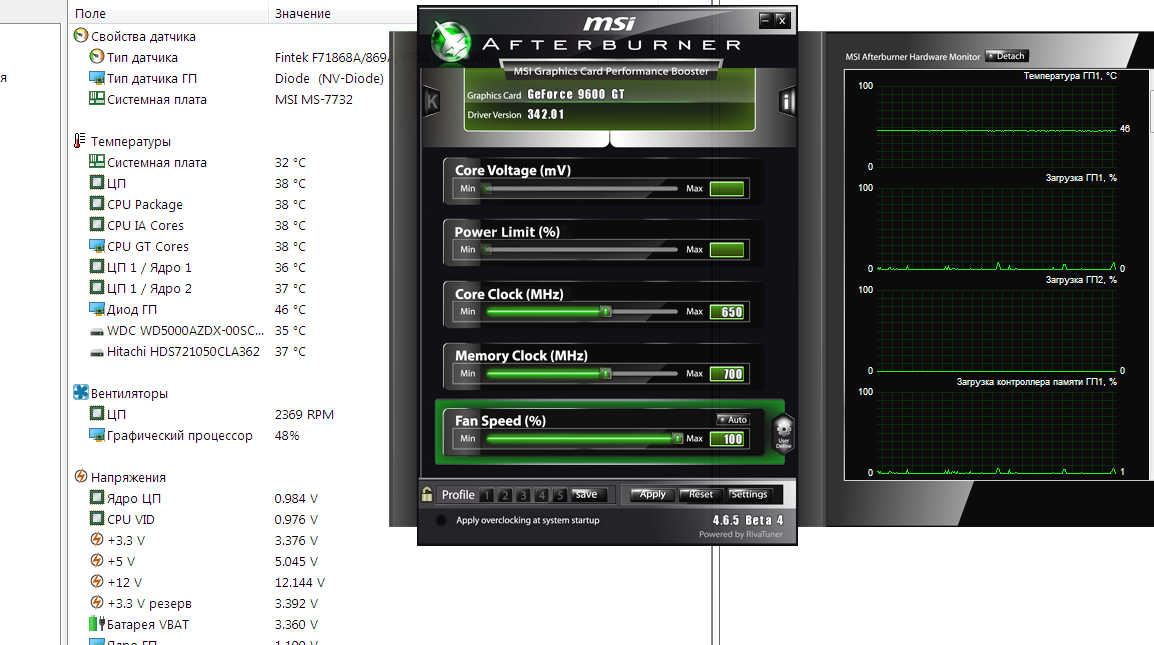Open Afterburner Settings
Screen dimensions: 1154x645
749,494
